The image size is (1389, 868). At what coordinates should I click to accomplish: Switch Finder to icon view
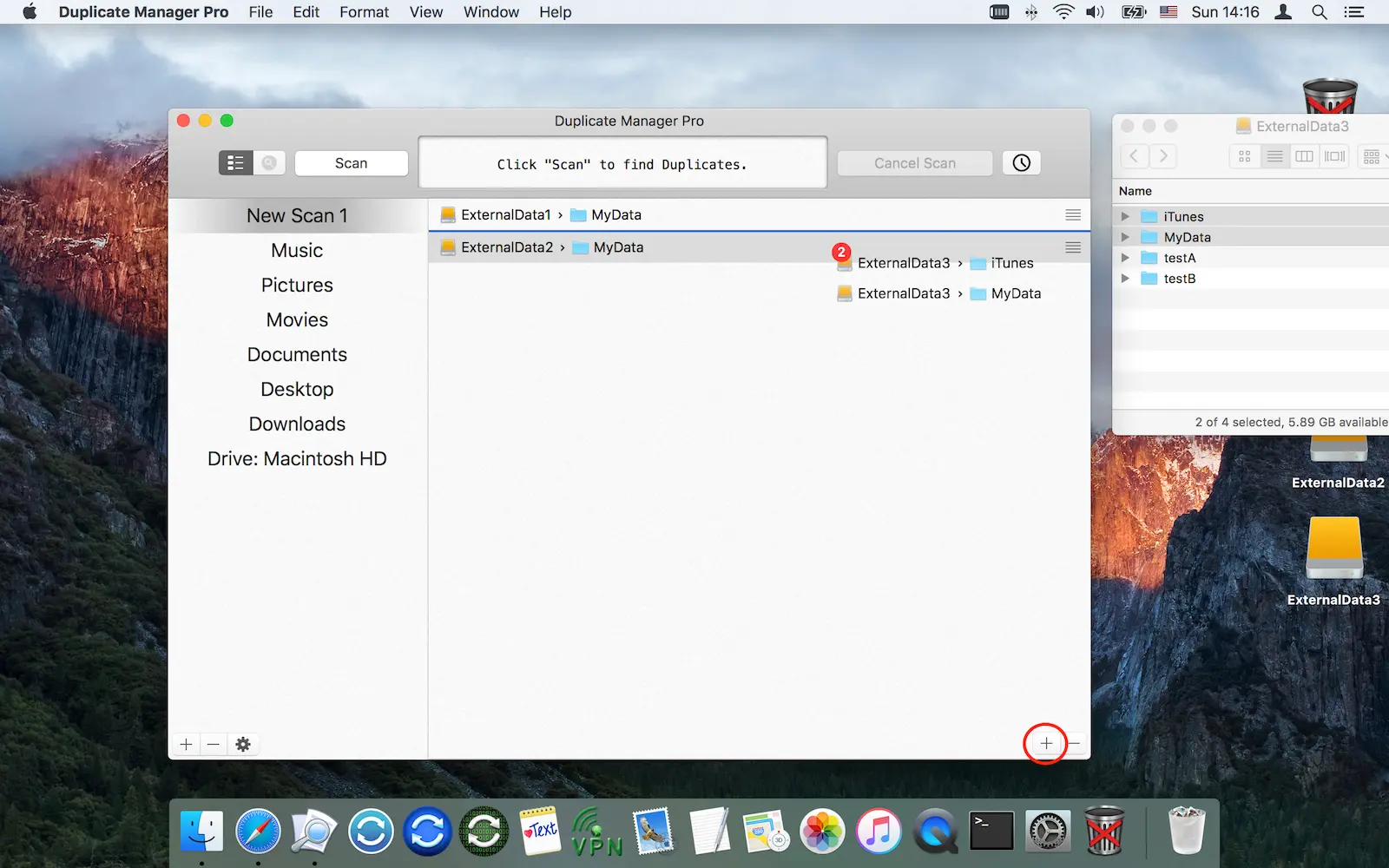click(1245, 156)
